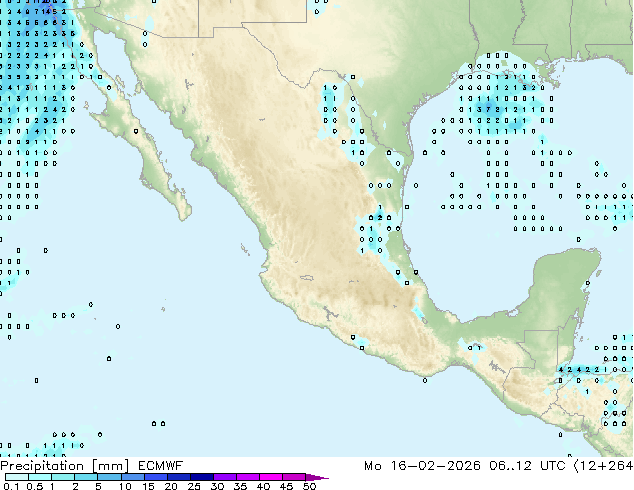
Task: Click the '10' legend scale label
Action: (125, 486)
